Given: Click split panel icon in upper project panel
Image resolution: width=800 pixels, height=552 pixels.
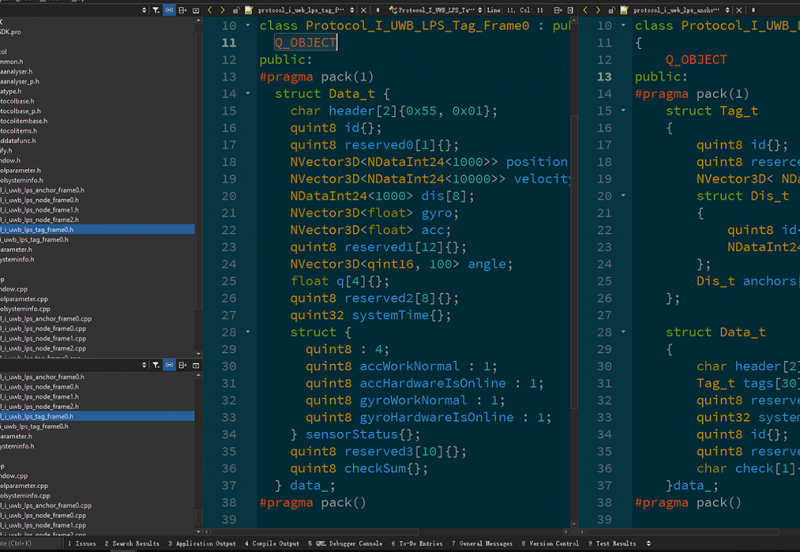Looking at the screenshot, I should pos(183,10).
